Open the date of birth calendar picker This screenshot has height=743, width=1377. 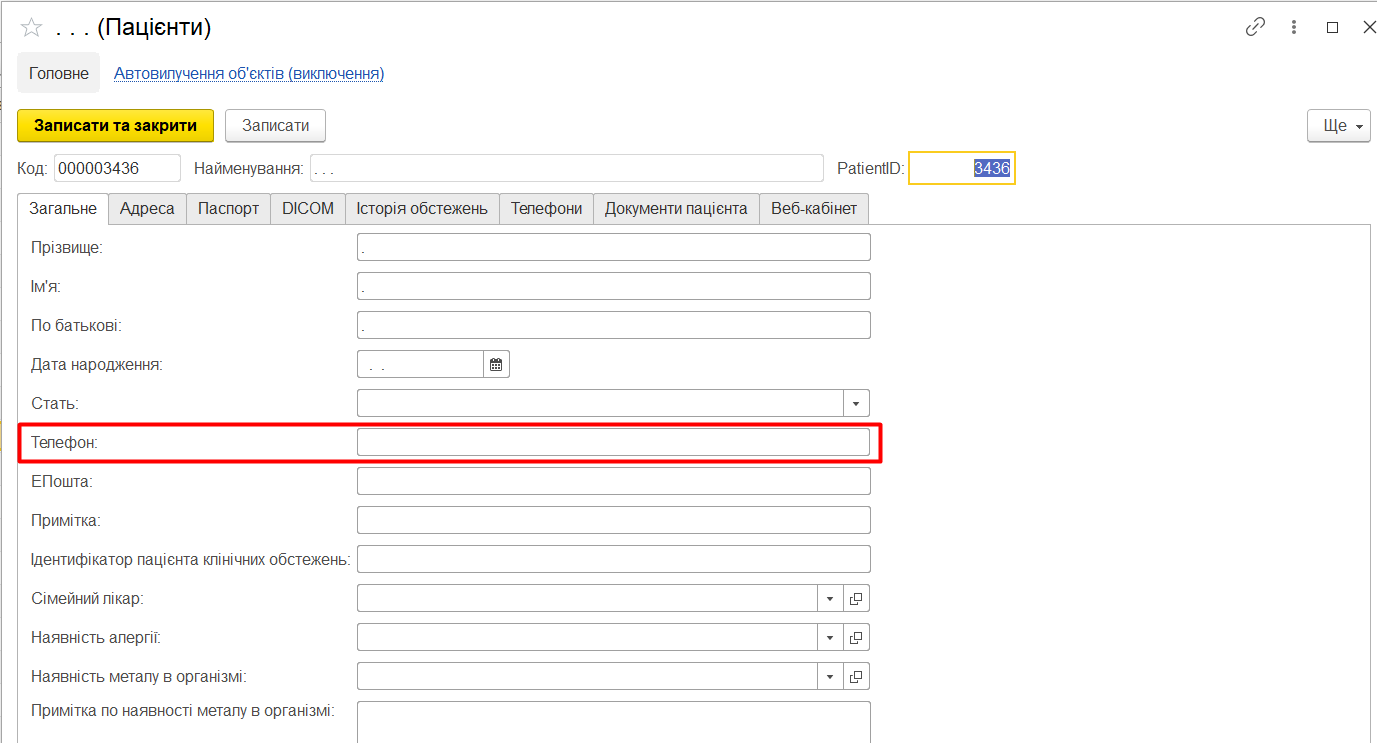click(497, 365)
